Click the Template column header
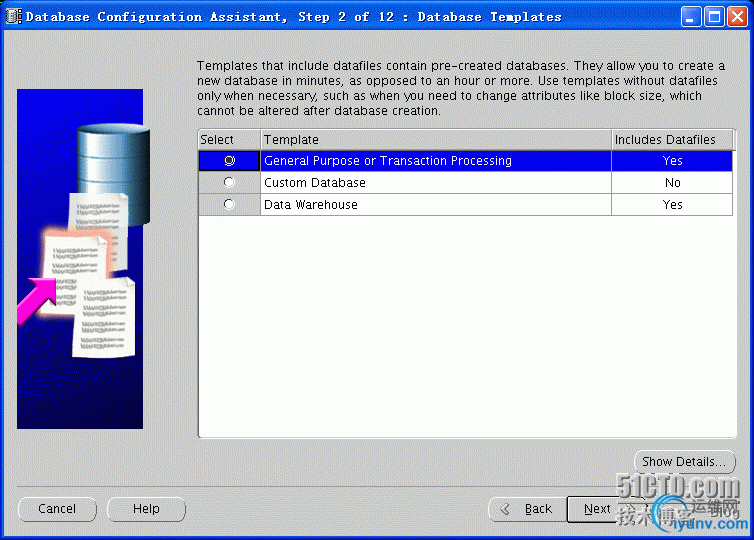Screen dimensions: 754x540 click(436, 139)
